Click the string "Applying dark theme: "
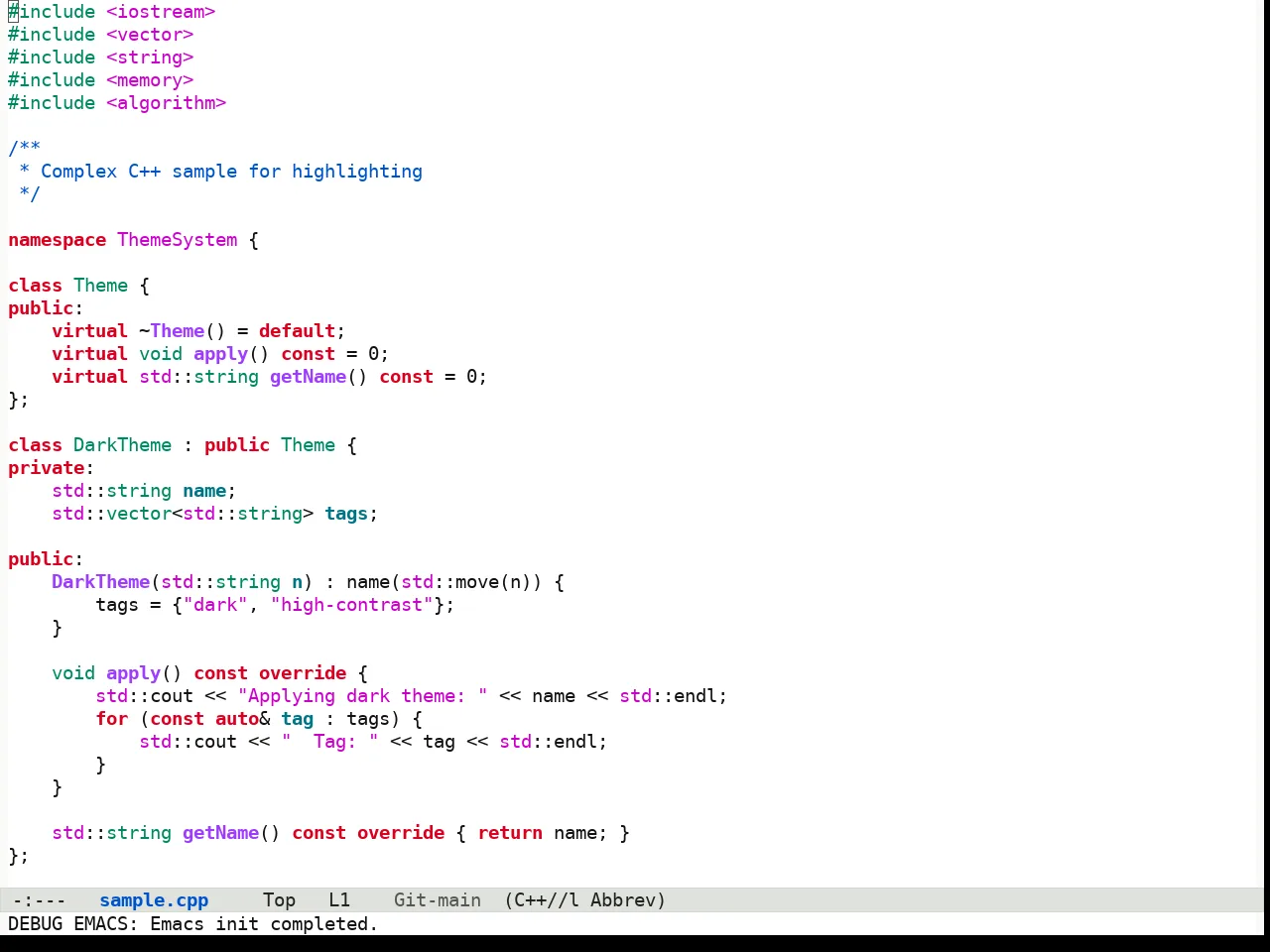Image resolution: width=1270 pixels, height=952 pixels. click(x=363, y=696)
